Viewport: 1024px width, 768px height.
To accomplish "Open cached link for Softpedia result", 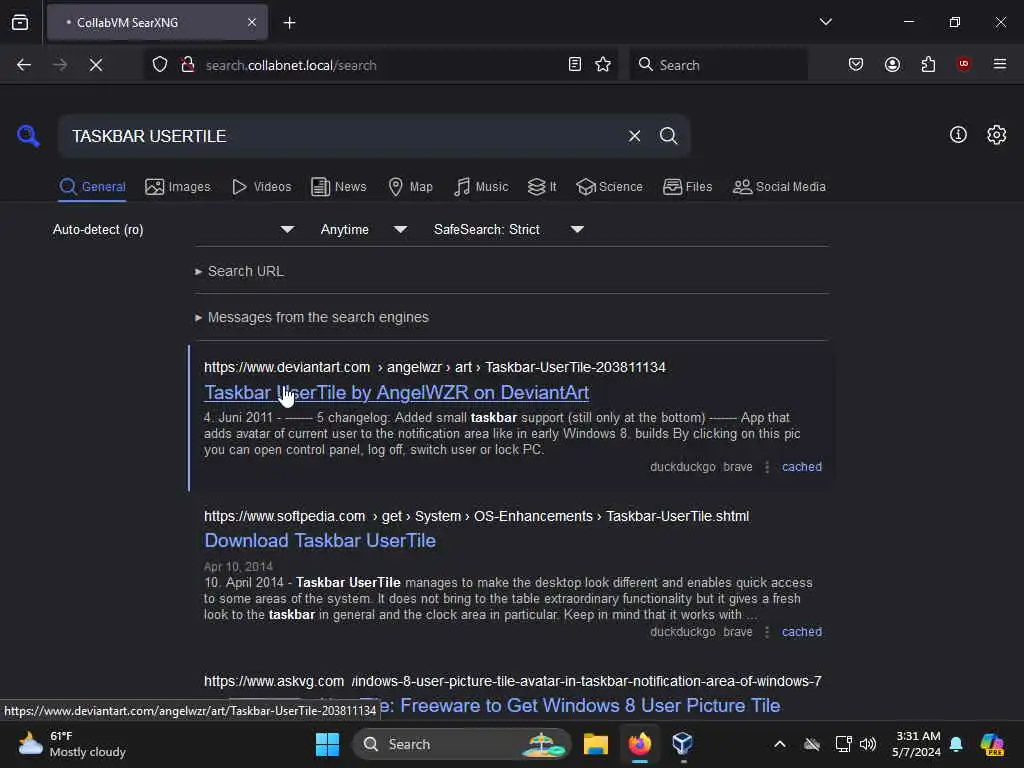I will pyautogui.click(x=802, y=632).
